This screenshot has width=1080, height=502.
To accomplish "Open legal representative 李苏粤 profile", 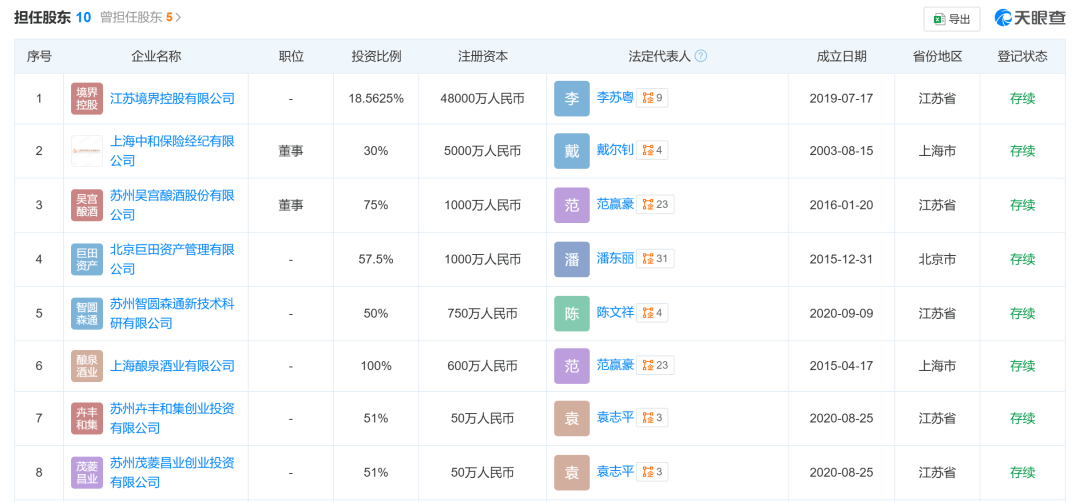I will (x=614, y=98).
